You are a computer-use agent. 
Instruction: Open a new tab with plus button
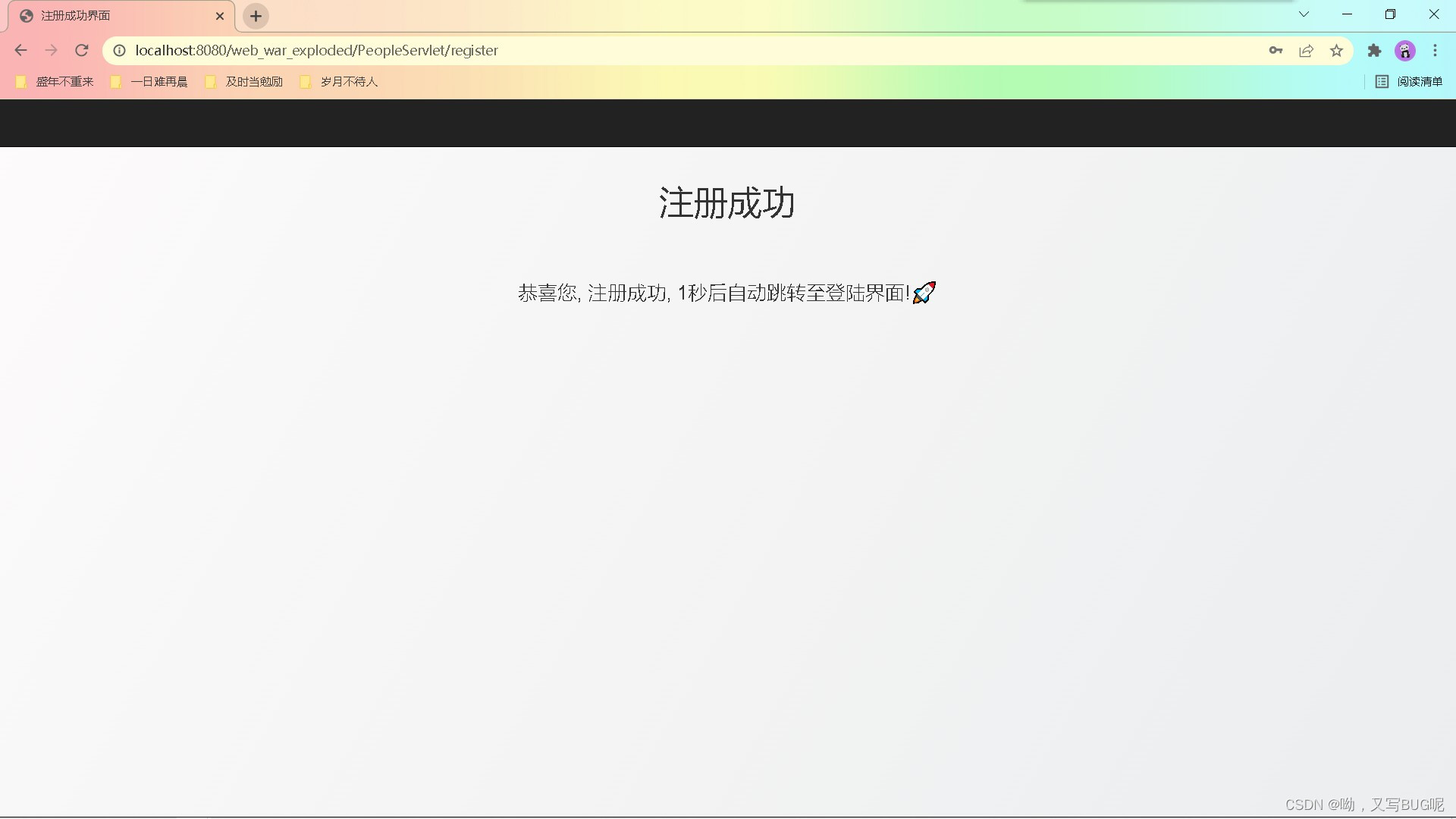(x=256, y=16)
